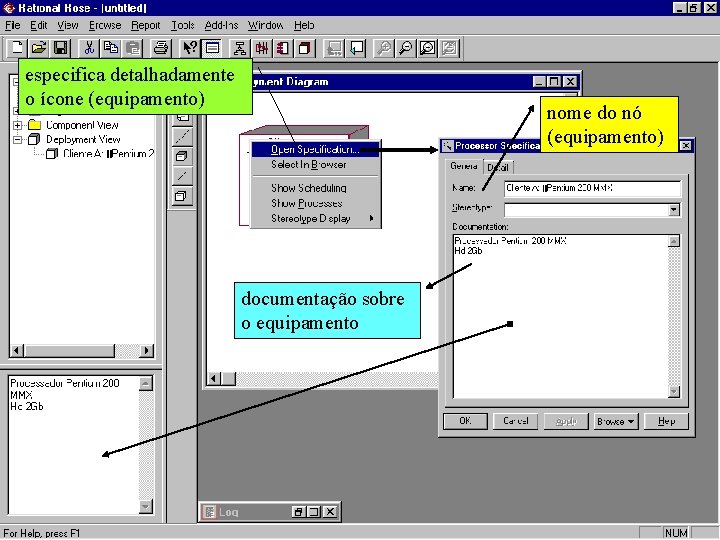The image size is (720, 540).
Task: Choose Show Scheduling from context menu
Action: tap(316, 188)
